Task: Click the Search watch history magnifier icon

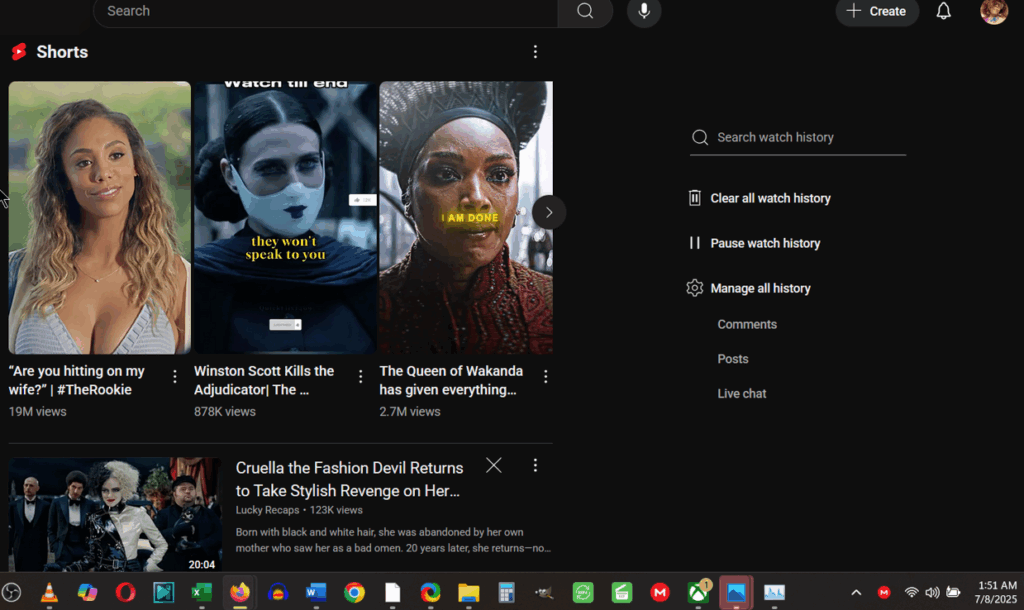Action: pos(700,137)
